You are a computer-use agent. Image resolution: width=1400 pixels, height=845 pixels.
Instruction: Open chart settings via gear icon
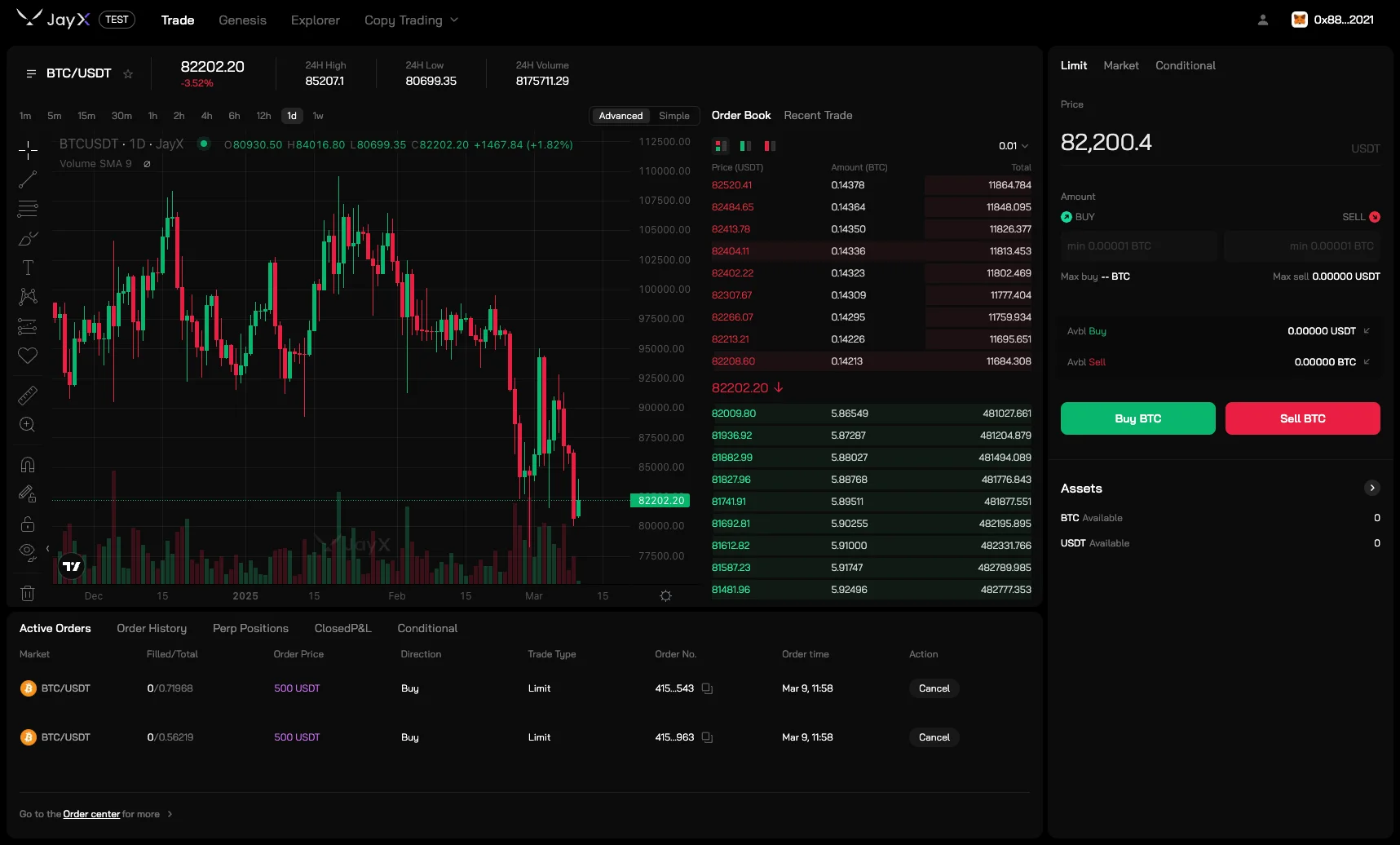pos(665,595)
